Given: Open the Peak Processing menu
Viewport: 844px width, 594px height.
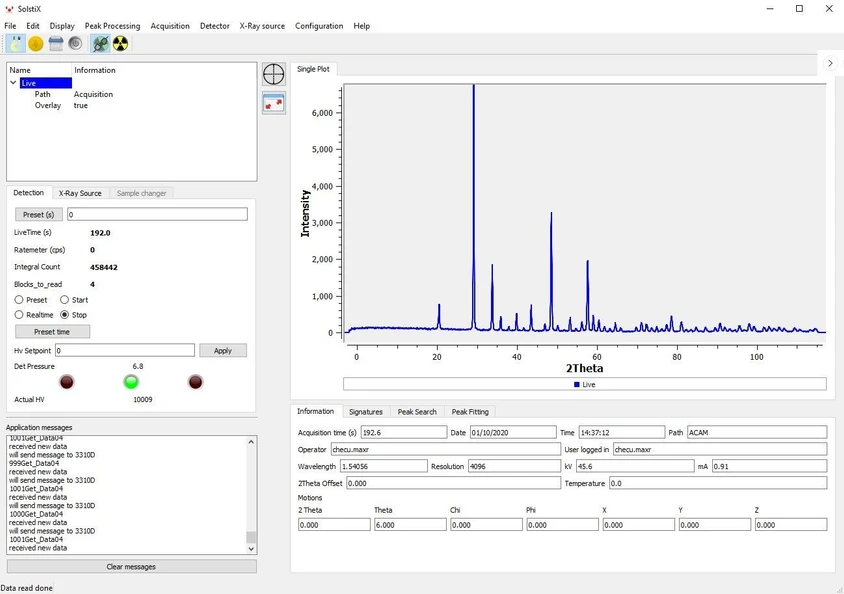Looking at the screenshot, I should tap(111, 26).
